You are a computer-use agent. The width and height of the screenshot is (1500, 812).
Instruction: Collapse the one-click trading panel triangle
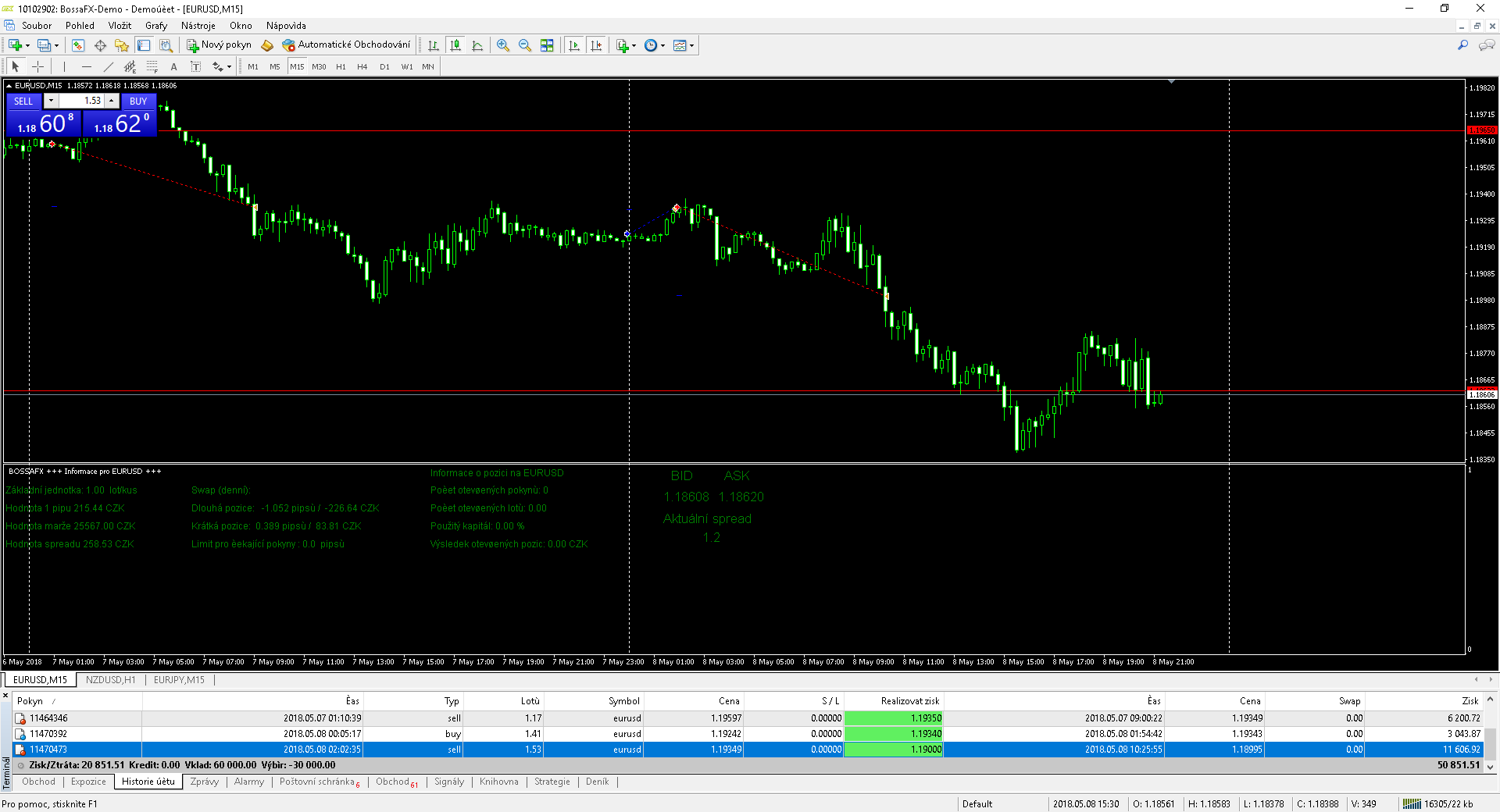point(9,86)
